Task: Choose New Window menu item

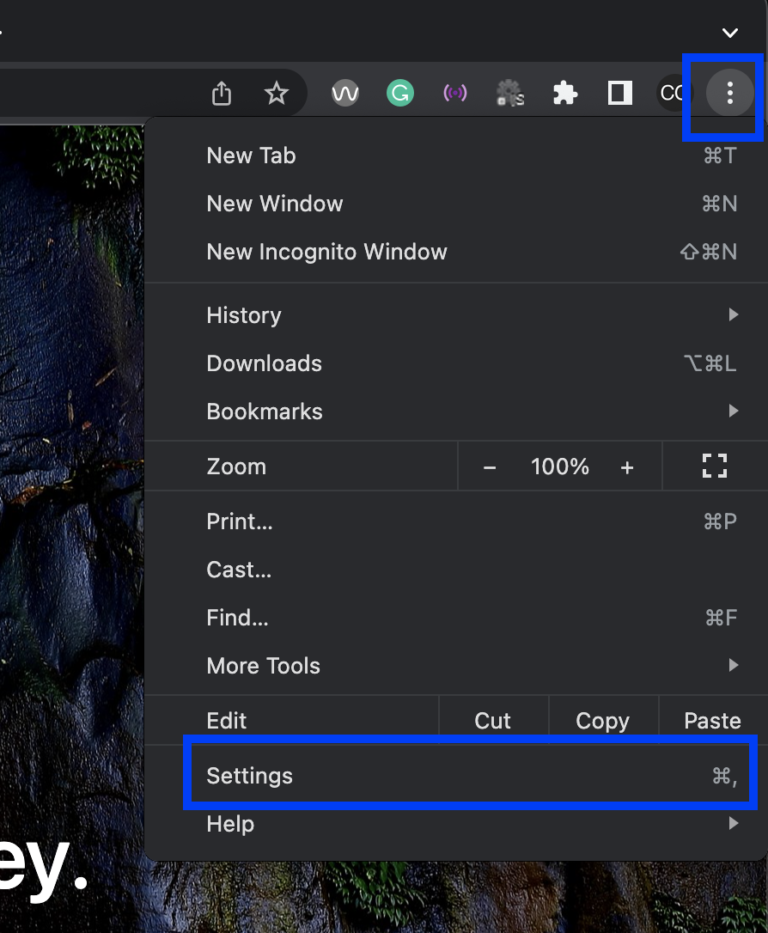Action: 456,204
